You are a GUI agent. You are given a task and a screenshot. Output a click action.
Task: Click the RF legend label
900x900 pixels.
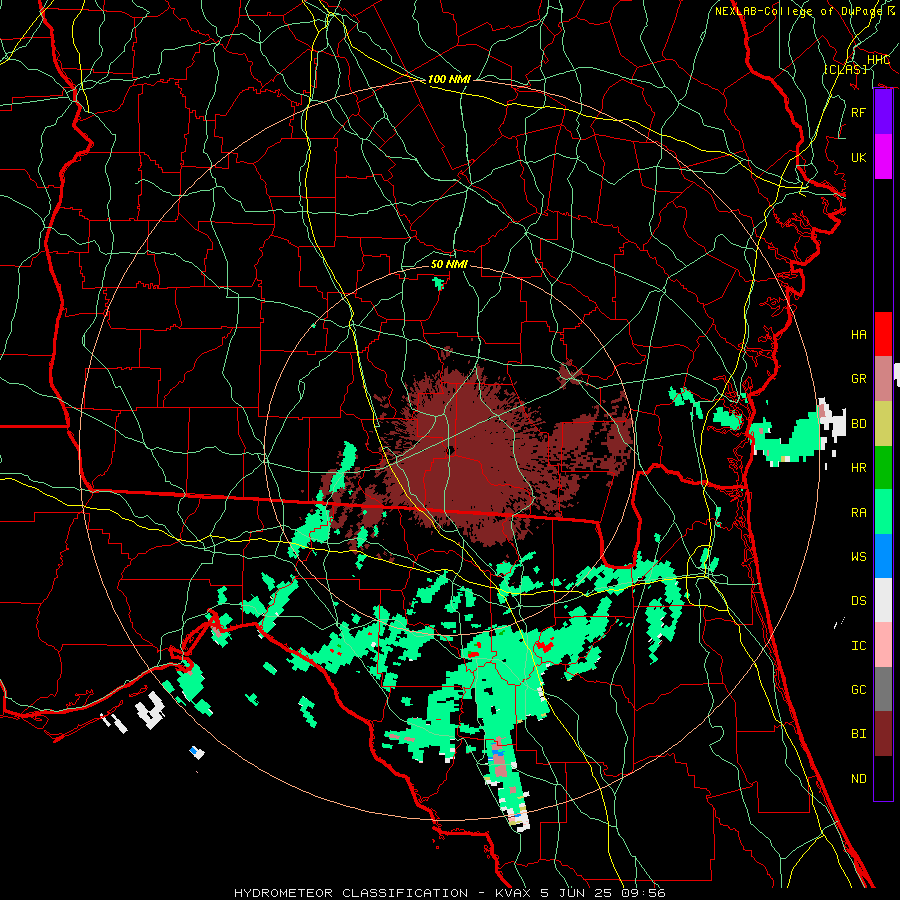859,112
